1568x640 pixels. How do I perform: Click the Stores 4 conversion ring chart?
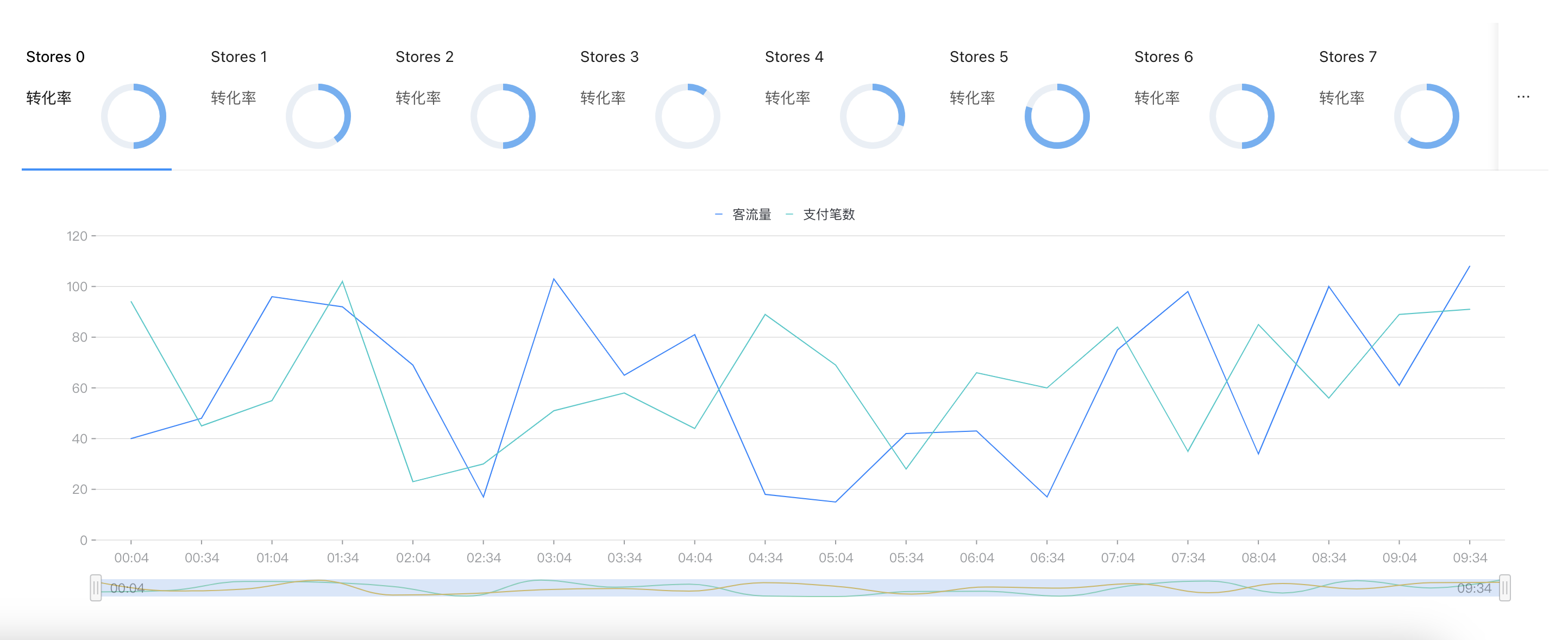(x=872, y=116)
